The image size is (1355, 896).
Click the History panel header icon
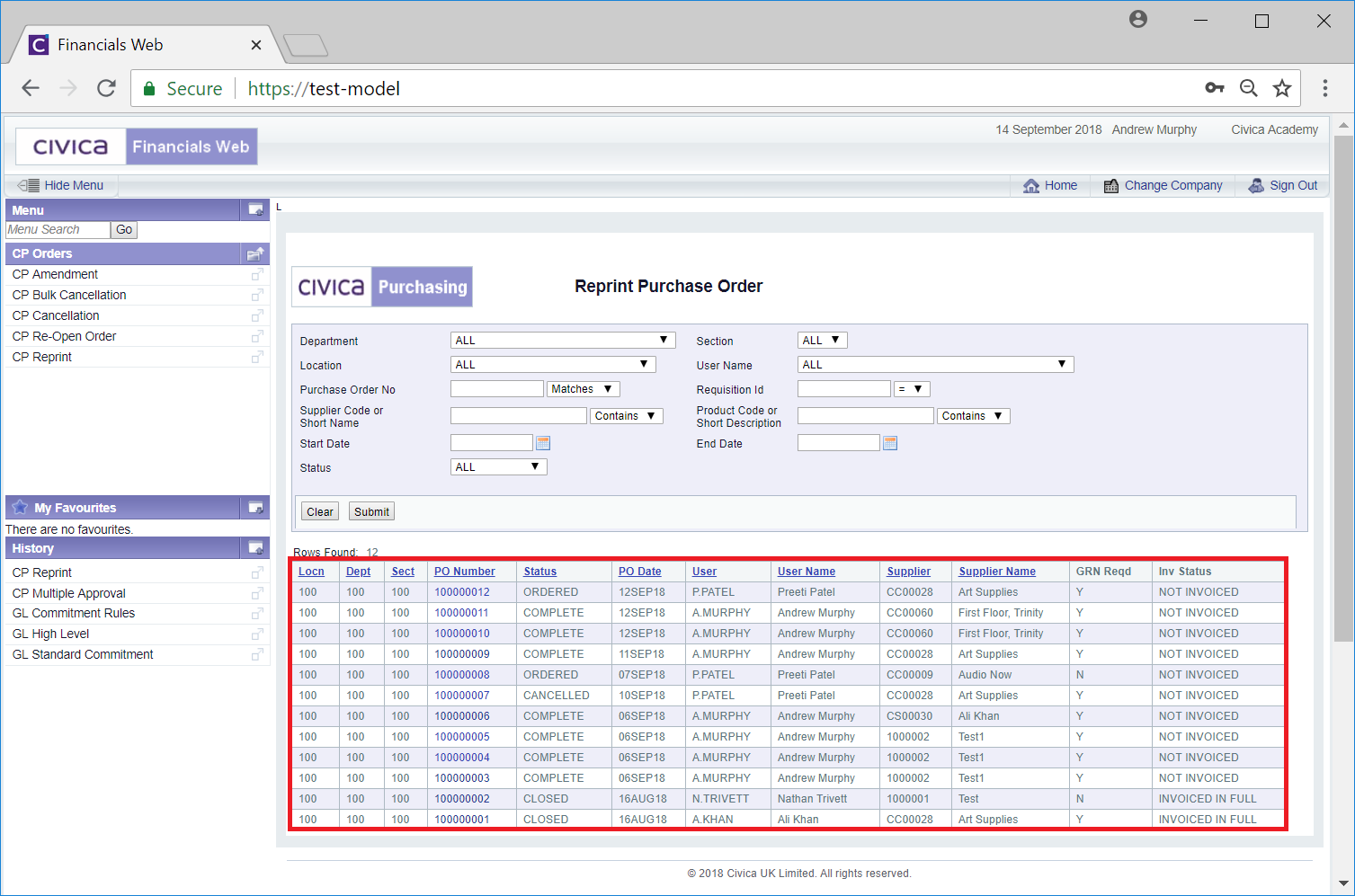[256, 547]
